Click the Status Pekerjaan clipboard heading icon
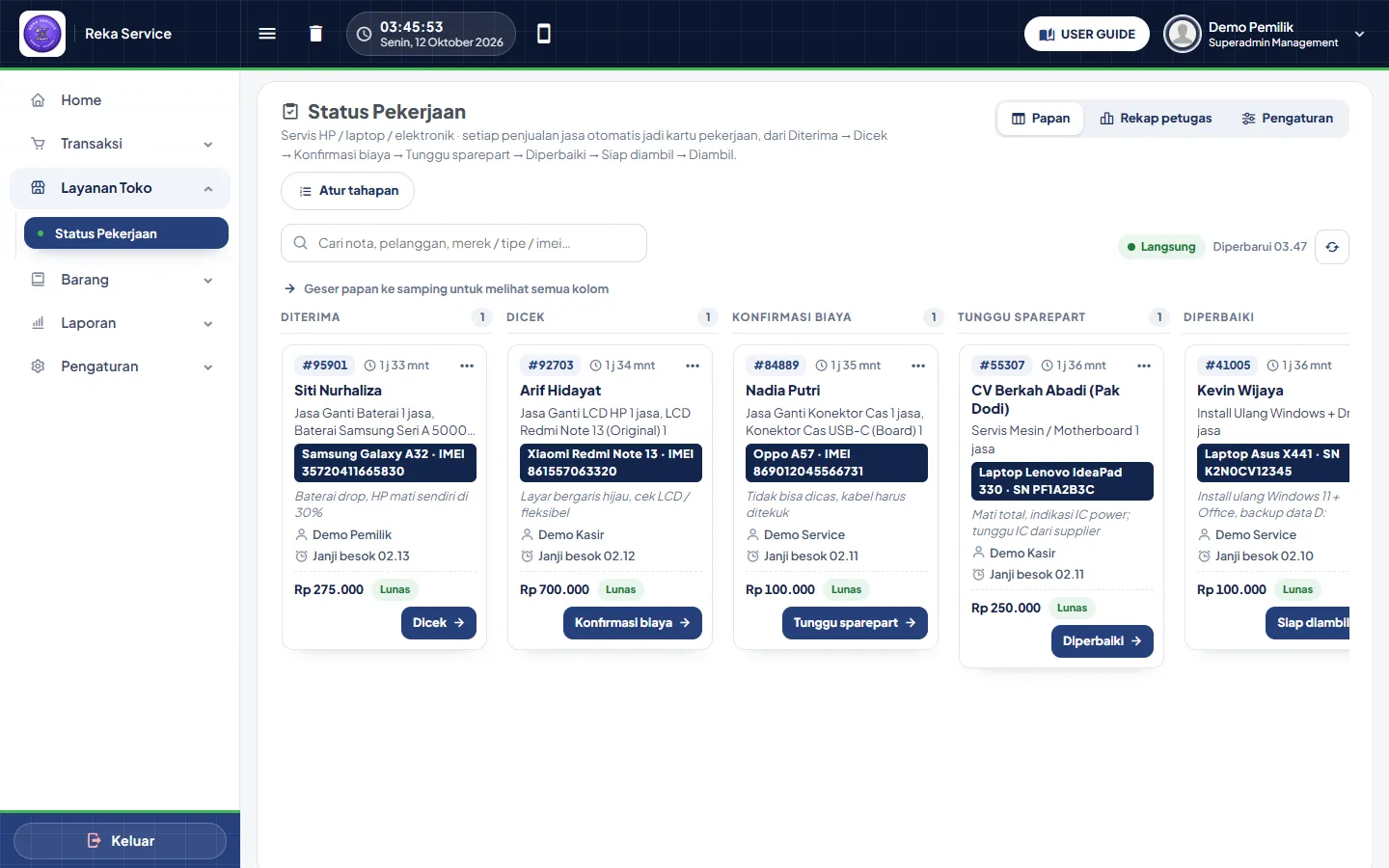1389x868 pixels. [x=290, y=112]
